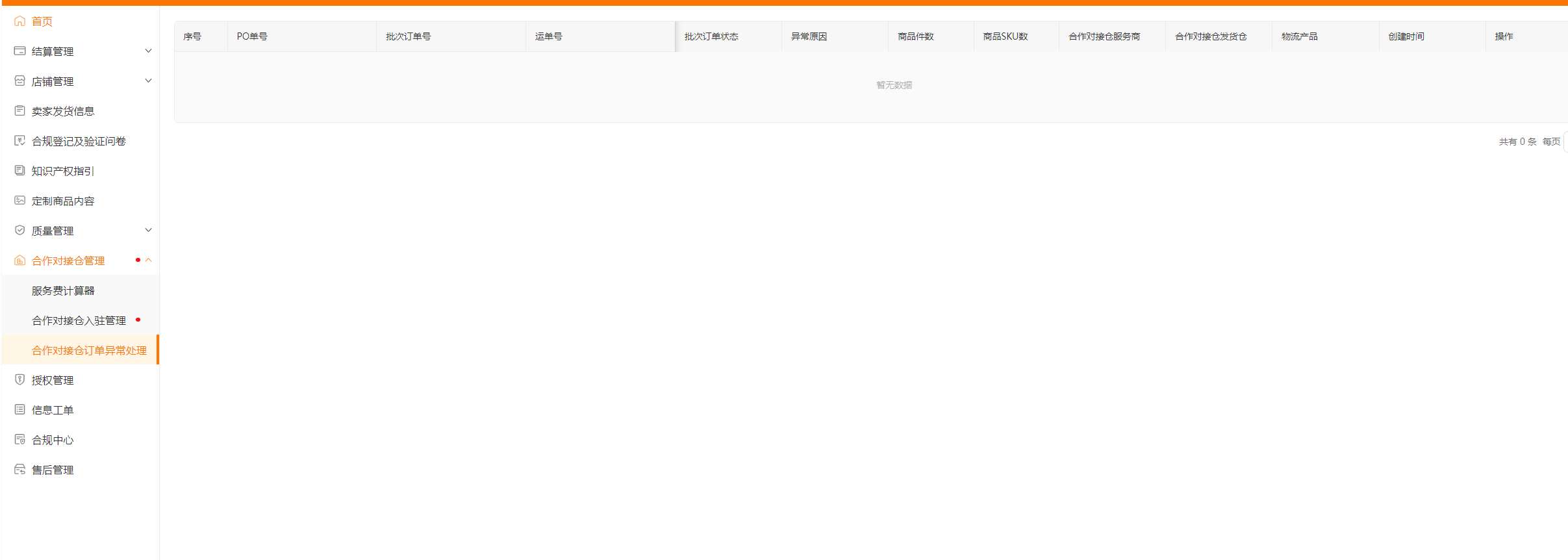Open the 质量管理 menu
This screenshot has height=560, width=1568.
(53, 231)
